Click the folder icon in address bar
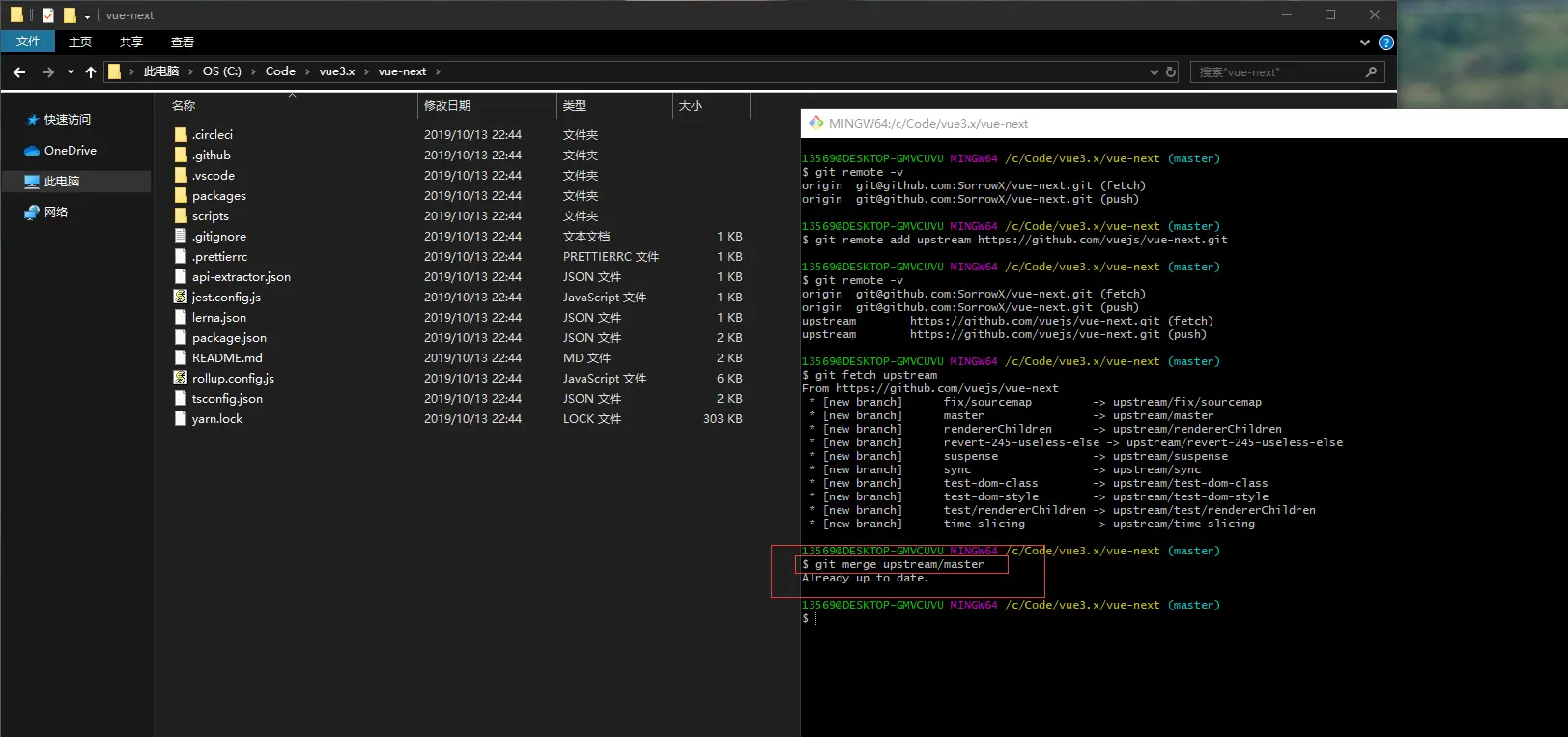 click(114, 71)
